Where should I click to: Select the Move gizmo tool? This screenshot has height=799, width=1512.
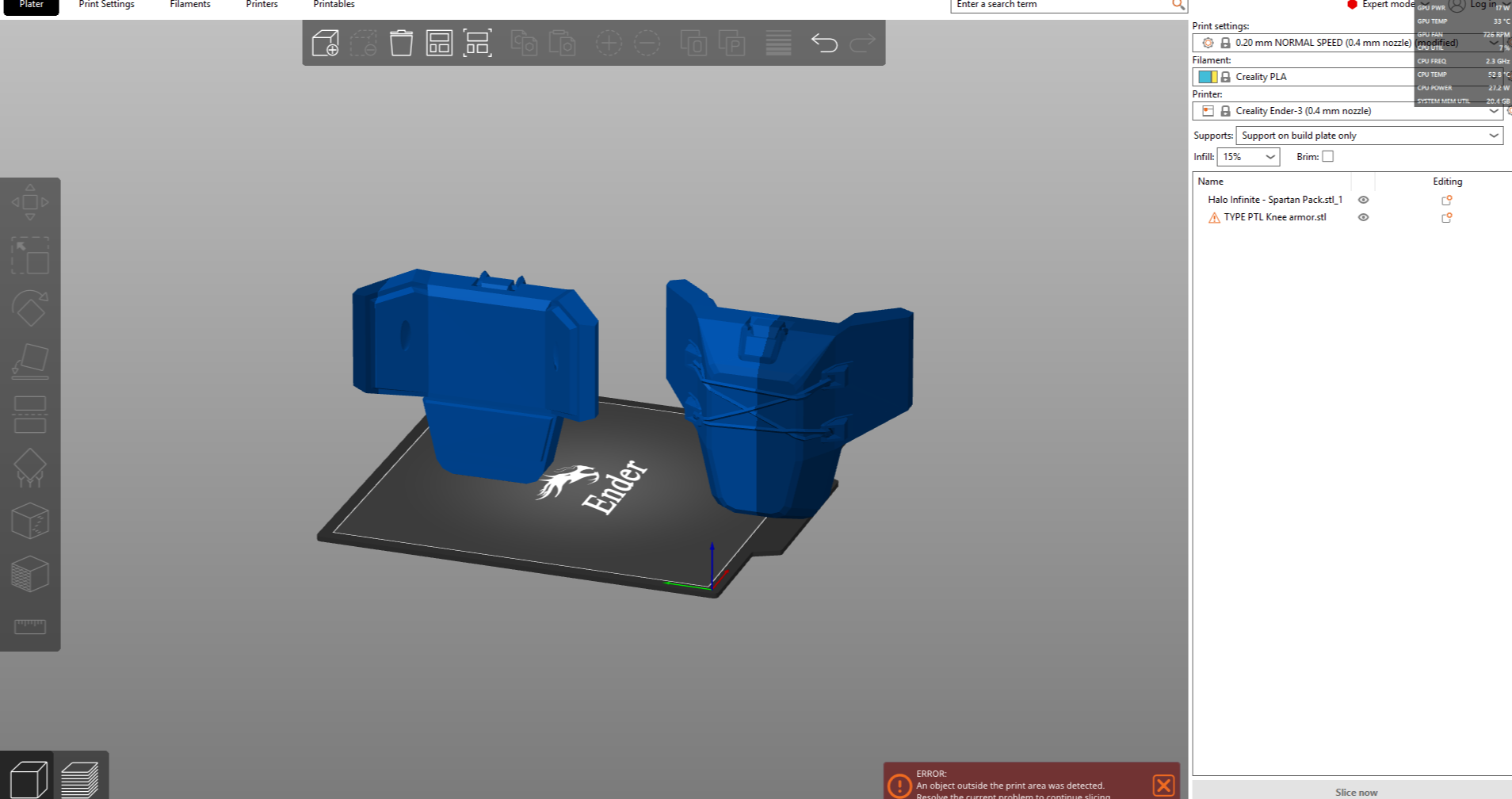[x=30, y=202]
